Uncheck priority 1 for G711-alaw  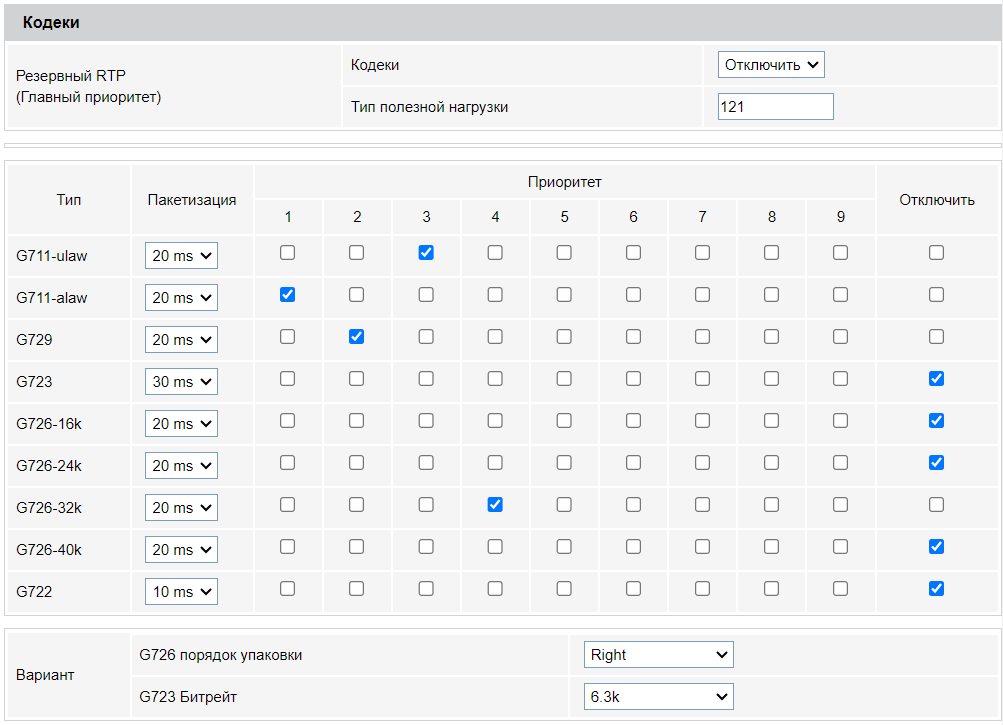click(288, 295)
